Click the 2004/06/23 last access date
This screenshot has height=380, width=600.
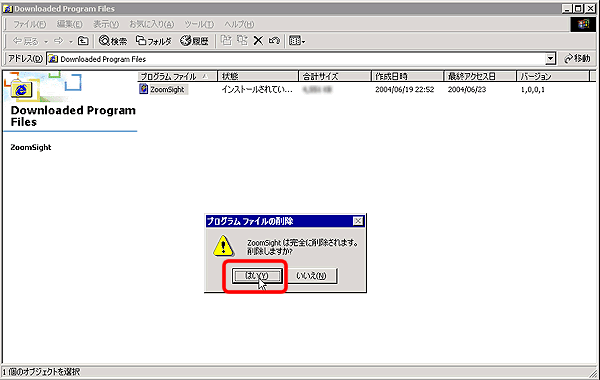467,90
